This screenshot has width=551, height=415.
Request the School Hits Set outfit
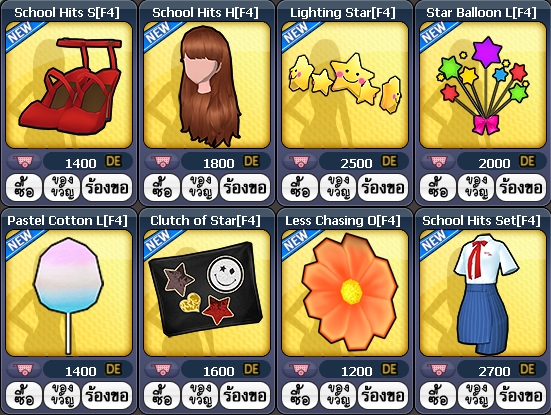521,396
